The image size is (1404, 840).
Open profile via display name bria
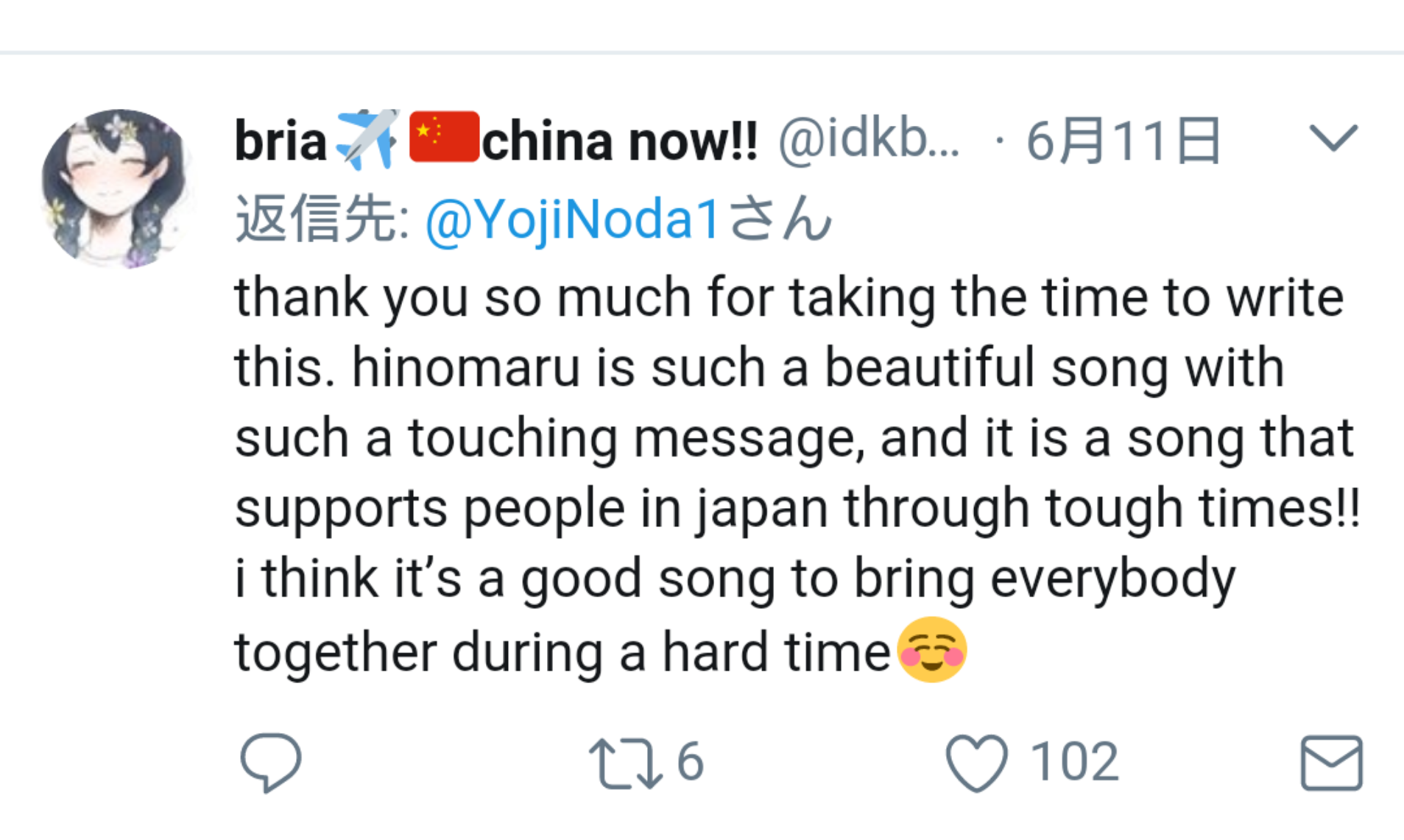pyautogui.click(x=280, y=141)
